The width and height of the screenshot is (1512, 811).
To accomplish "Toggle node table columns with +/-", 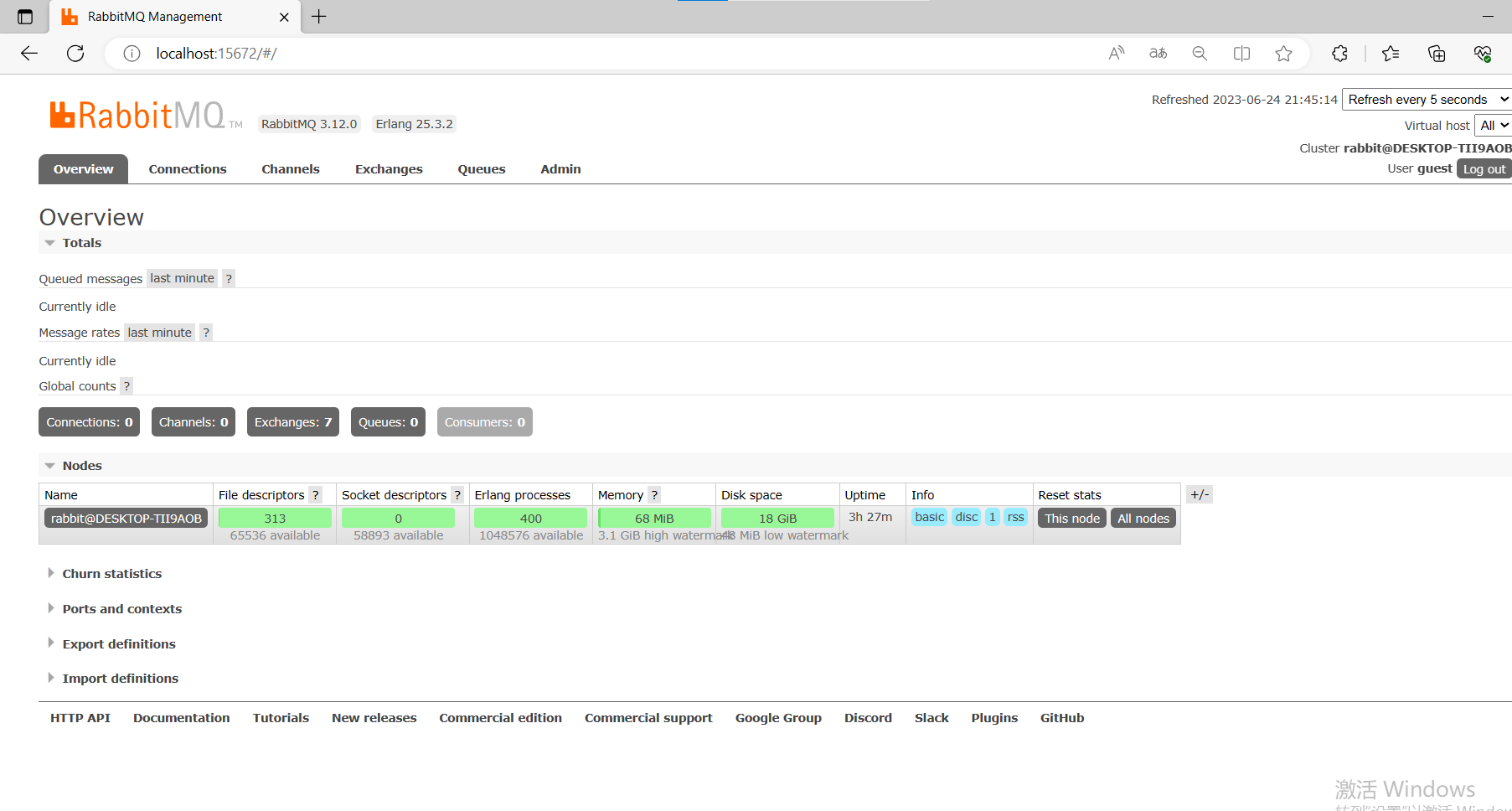I will (1200, 494).
